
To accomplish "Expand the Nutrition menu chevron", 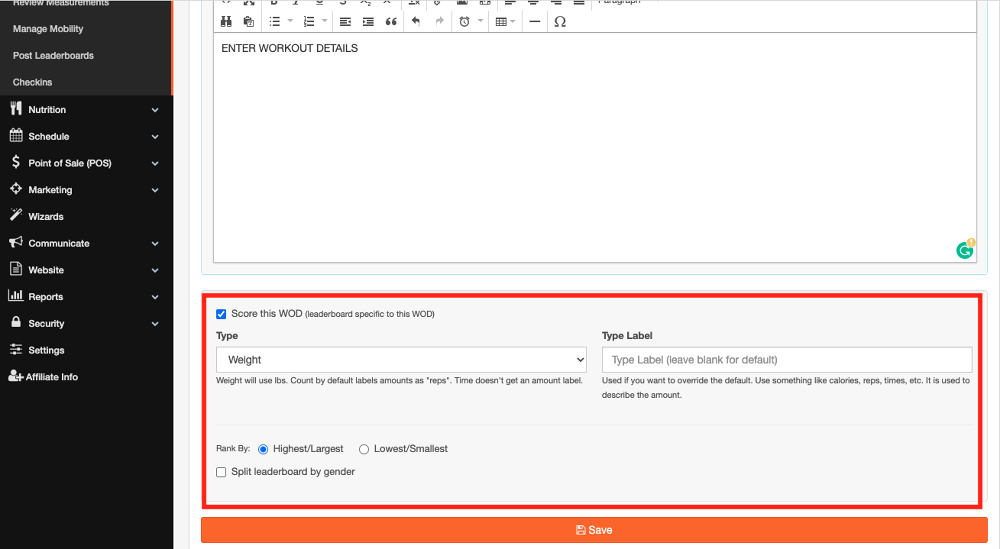I will [155, 110].
